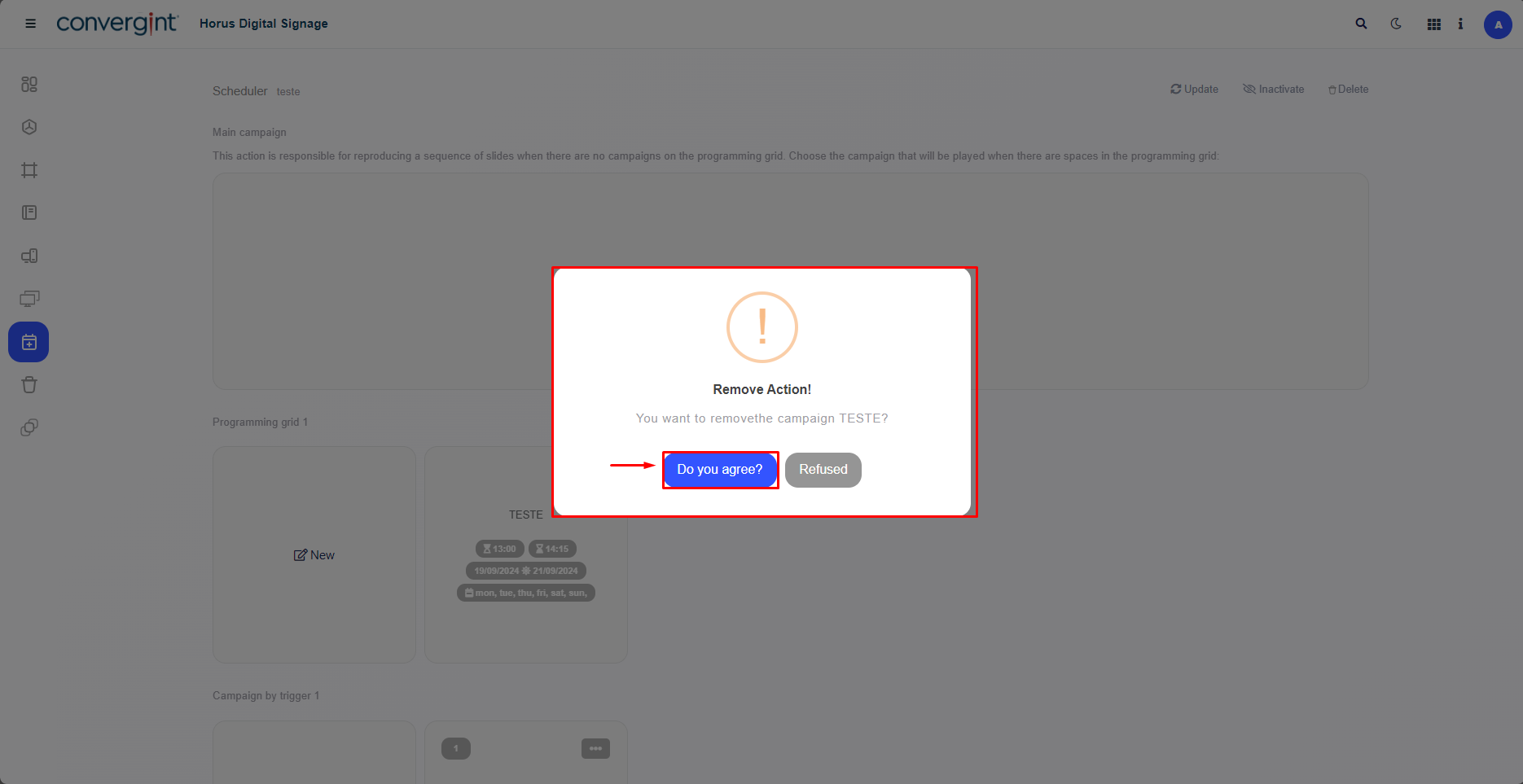Open dashboard icon in sidebar
1523x784 pixels.
coord(29,84)
